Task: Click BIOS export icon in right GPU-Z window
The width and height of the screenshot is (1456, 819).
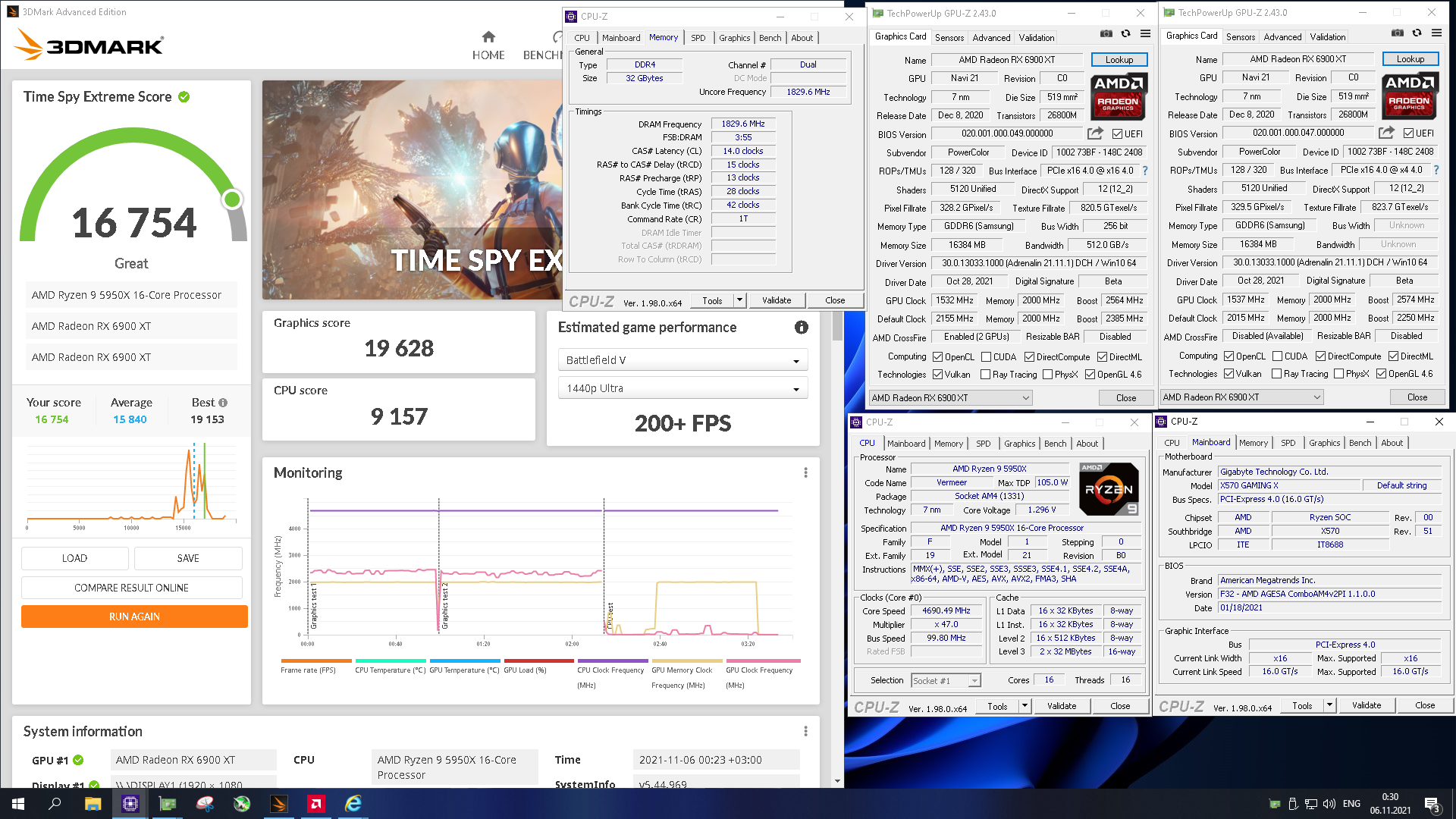Action: pos(1386,133)
